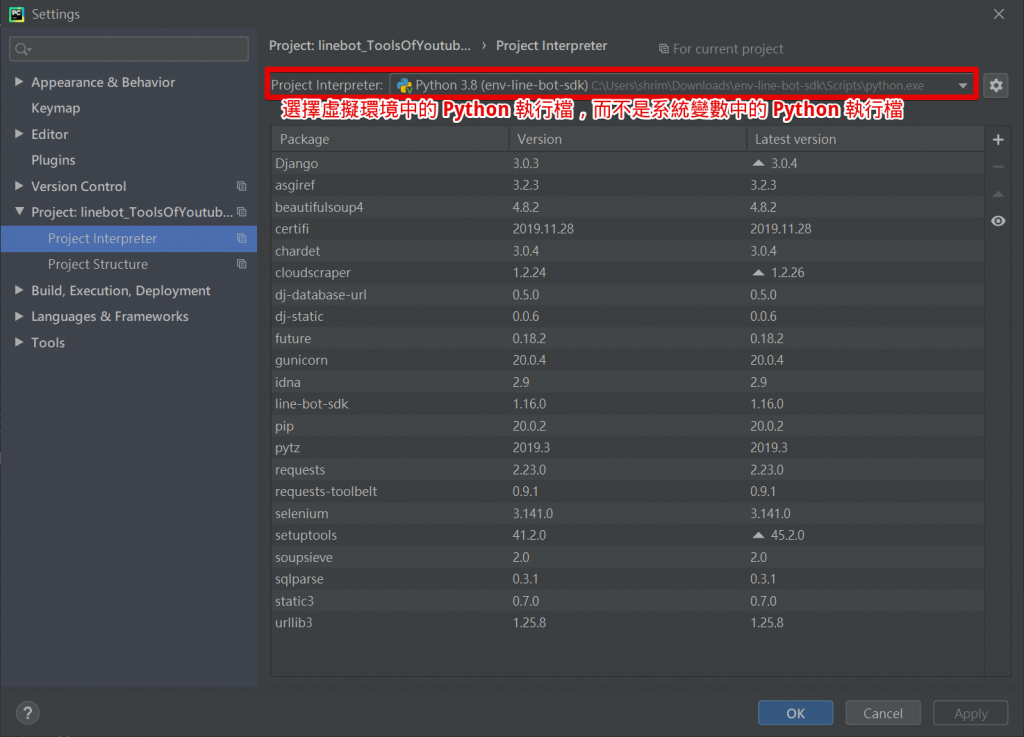Select the pip package row

pyautogui.click(x=628, y=426)
